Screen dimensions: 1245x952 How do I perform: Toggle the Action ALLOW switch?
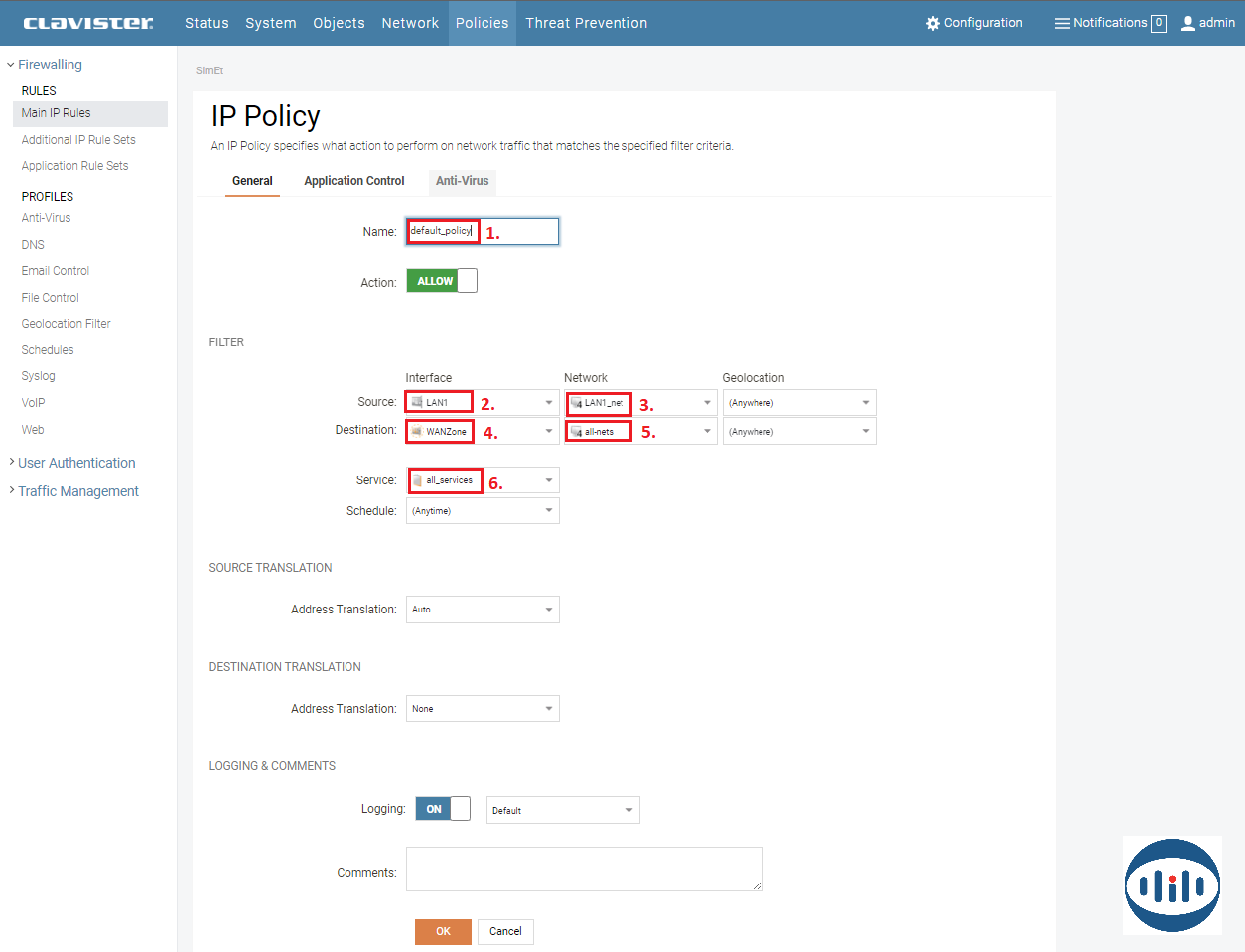point(442,281)
